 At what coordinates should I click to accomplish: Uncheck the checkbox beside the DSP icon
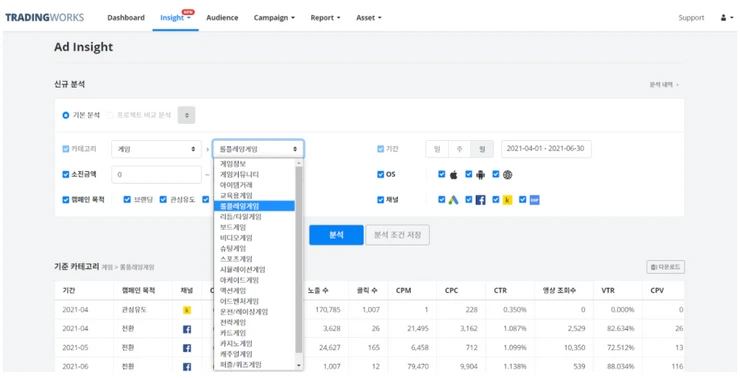[x=522, y=200]
